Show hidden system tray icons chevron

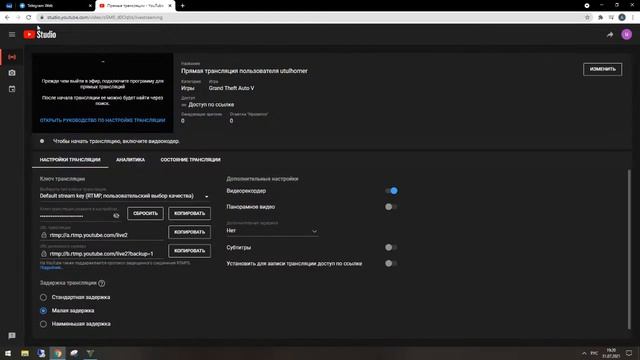click(584, 353)
